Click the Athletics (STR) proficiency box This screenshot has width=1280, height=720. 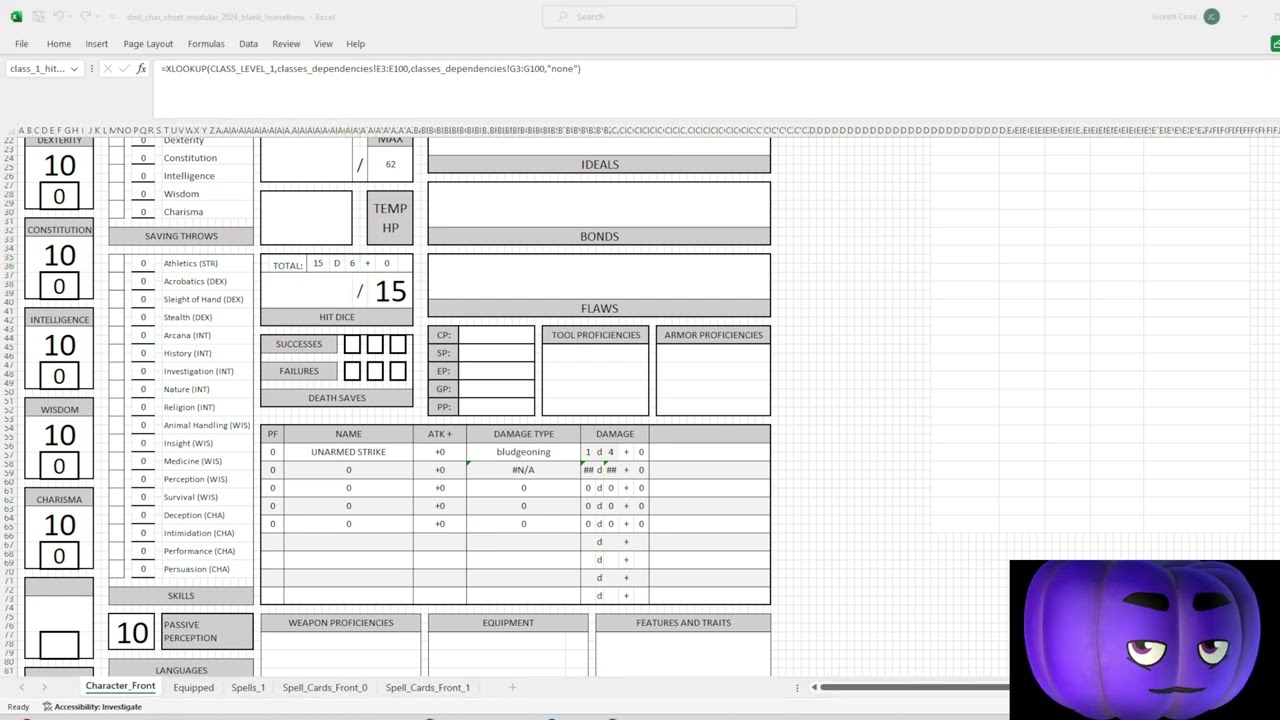[x=117, y=263]
